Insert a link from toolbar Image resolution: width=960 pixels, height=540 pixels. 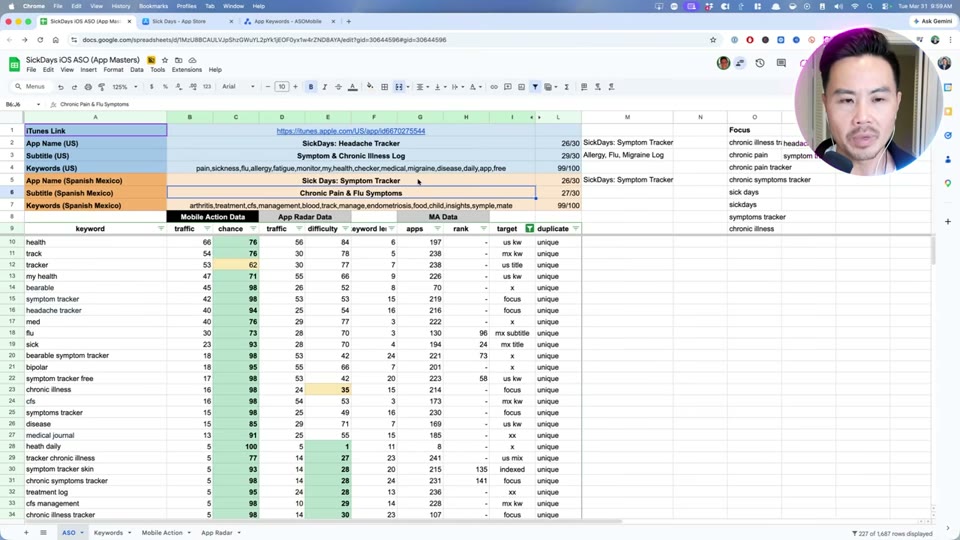click(x=493, y=87)
